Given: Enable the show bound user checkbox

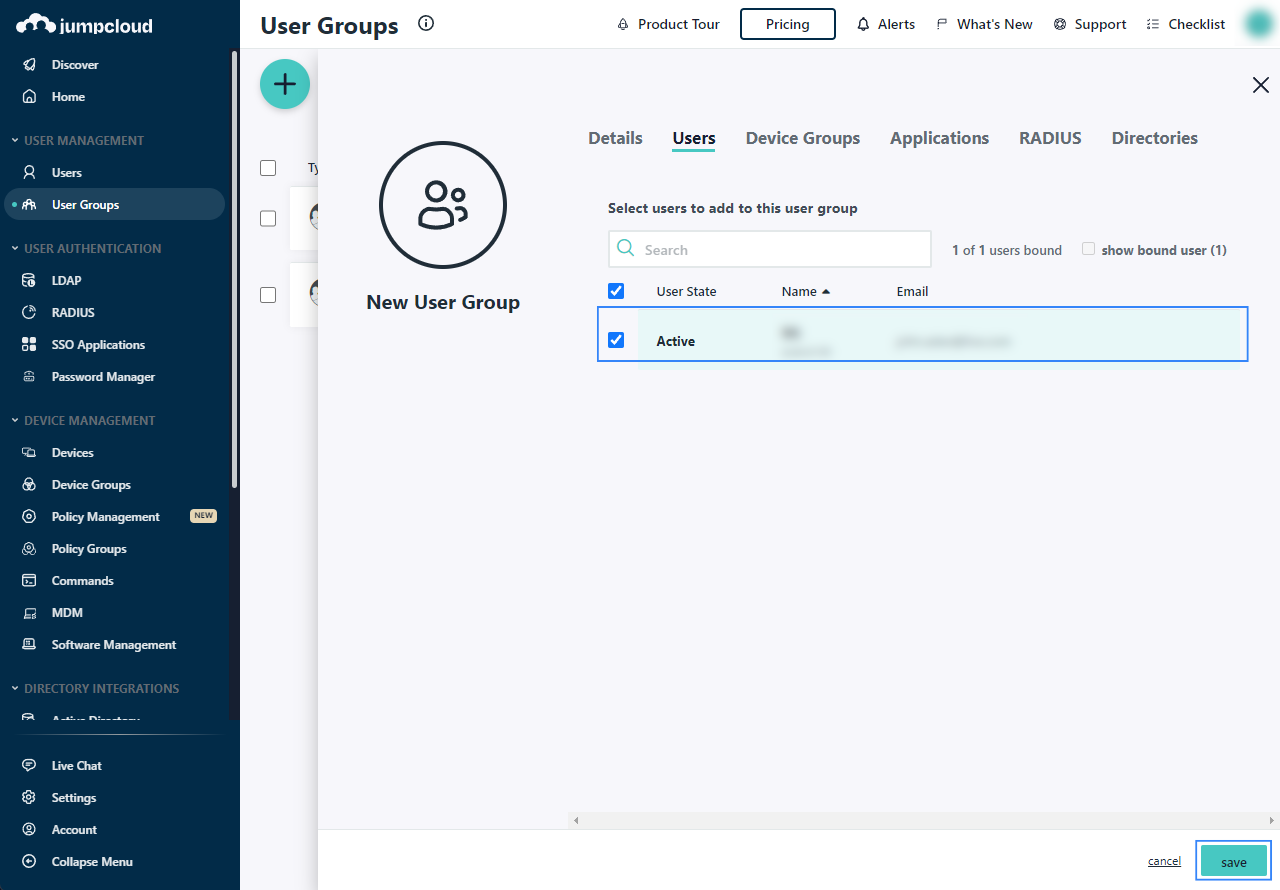Looking at the screenshot, I should [x=1089, y=249].
